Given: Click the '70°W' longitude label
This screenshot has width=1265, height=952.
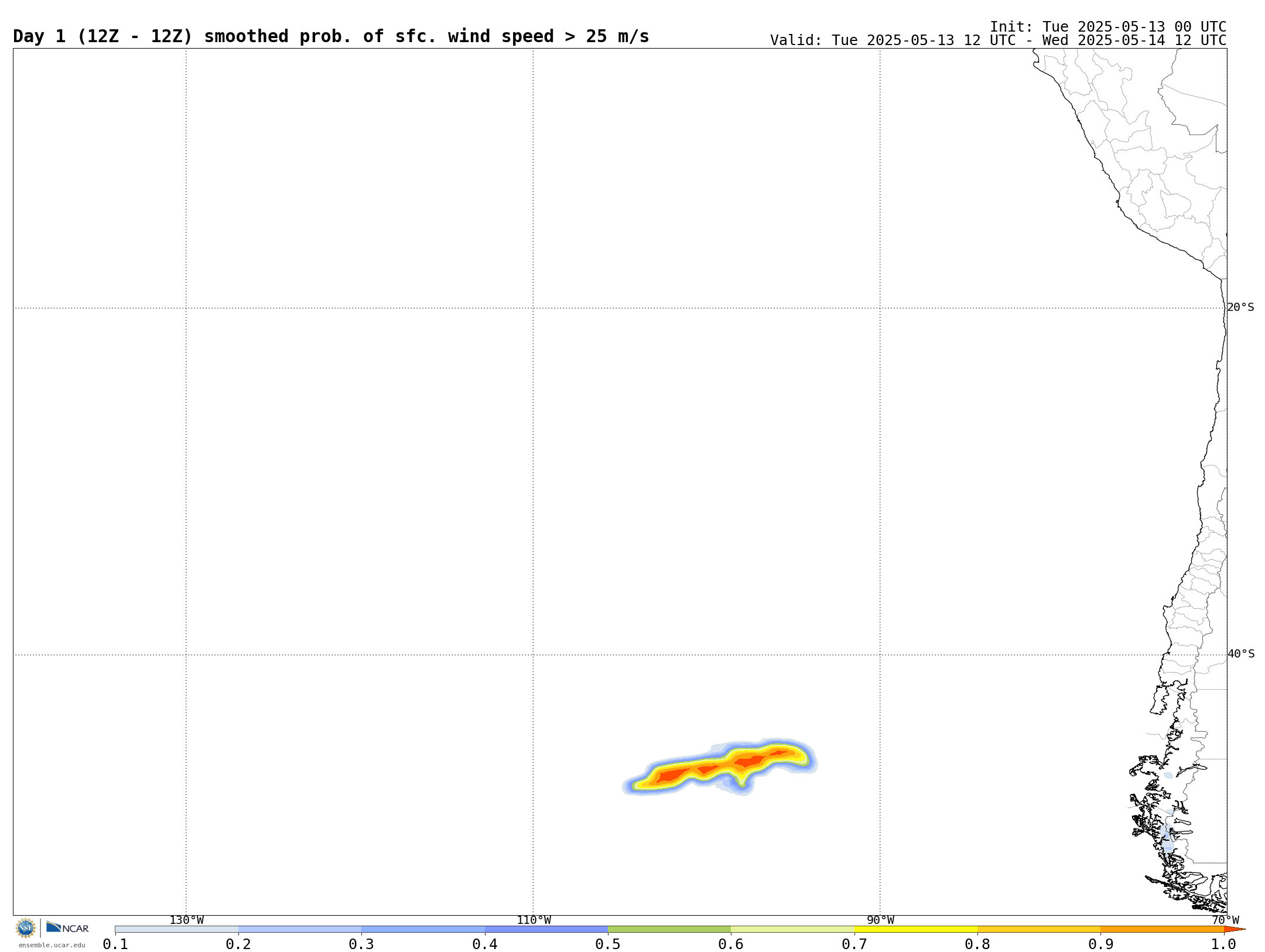Looking at the screenshot, I should point(1225,920).
